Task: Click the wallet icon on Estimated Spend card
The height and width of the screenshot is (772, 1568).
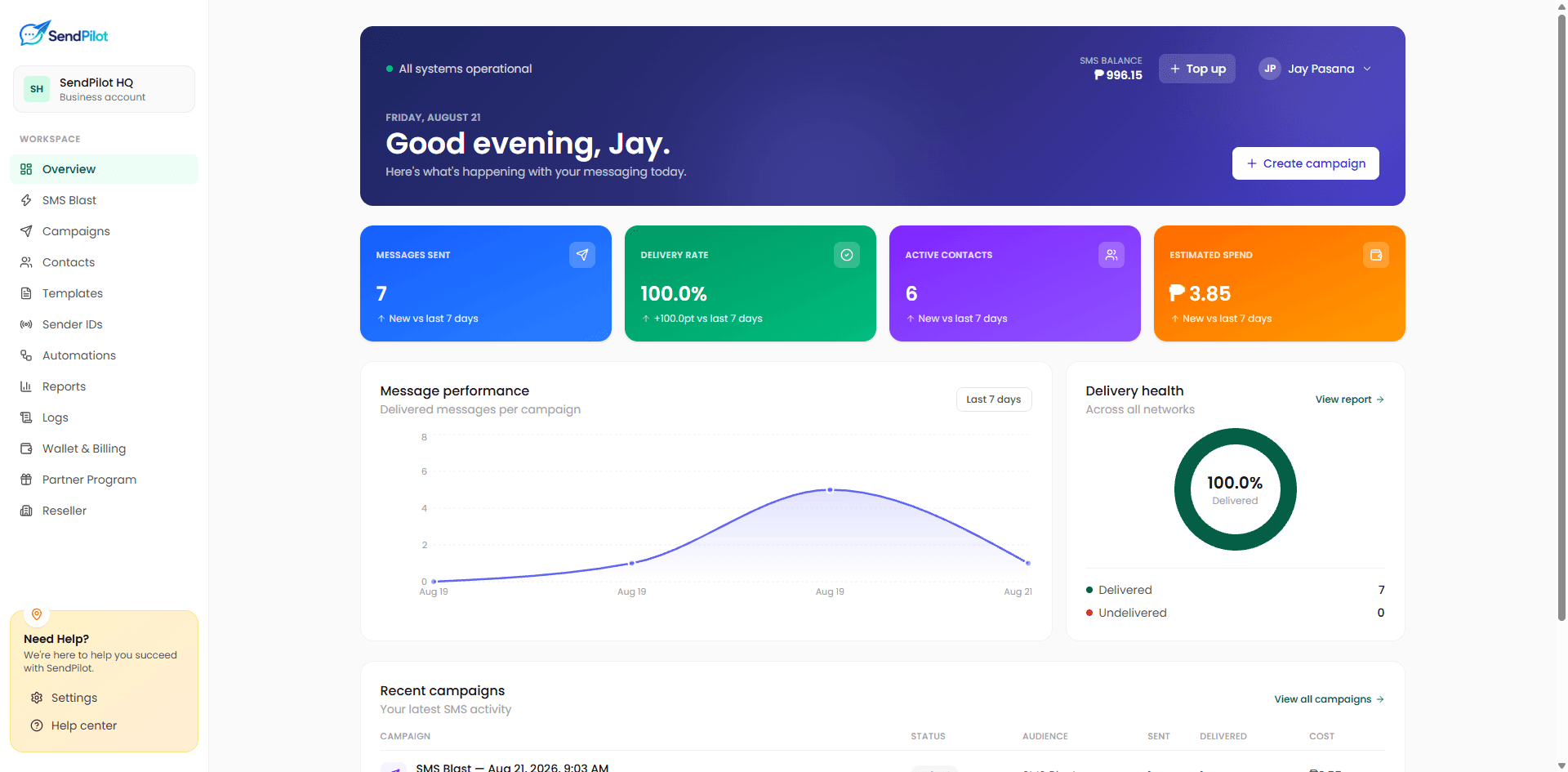Action: coord(1376,255)
